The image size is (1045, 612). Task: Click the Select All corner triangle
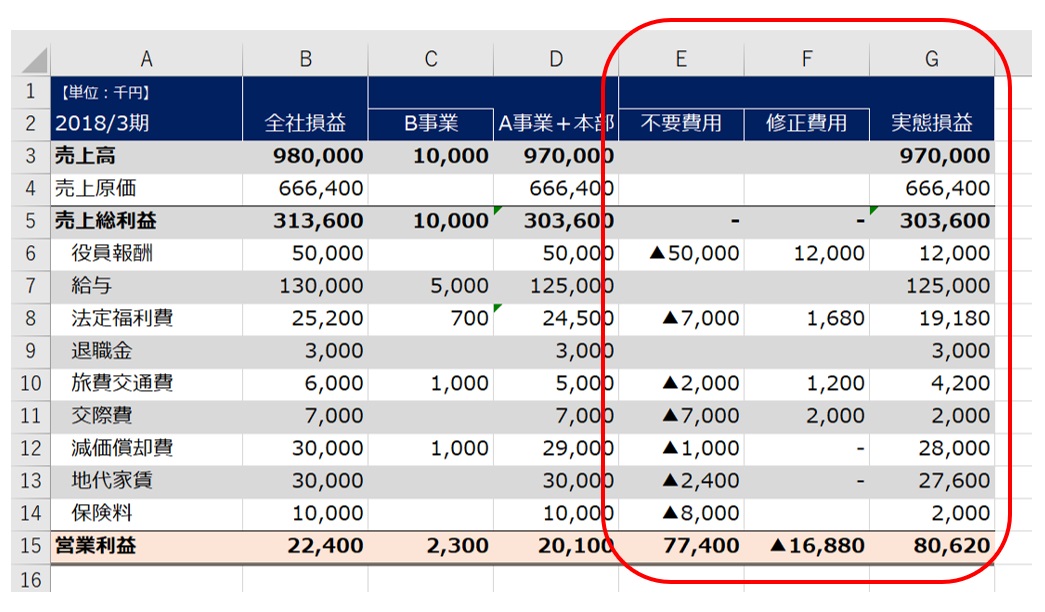click(33, 60)
